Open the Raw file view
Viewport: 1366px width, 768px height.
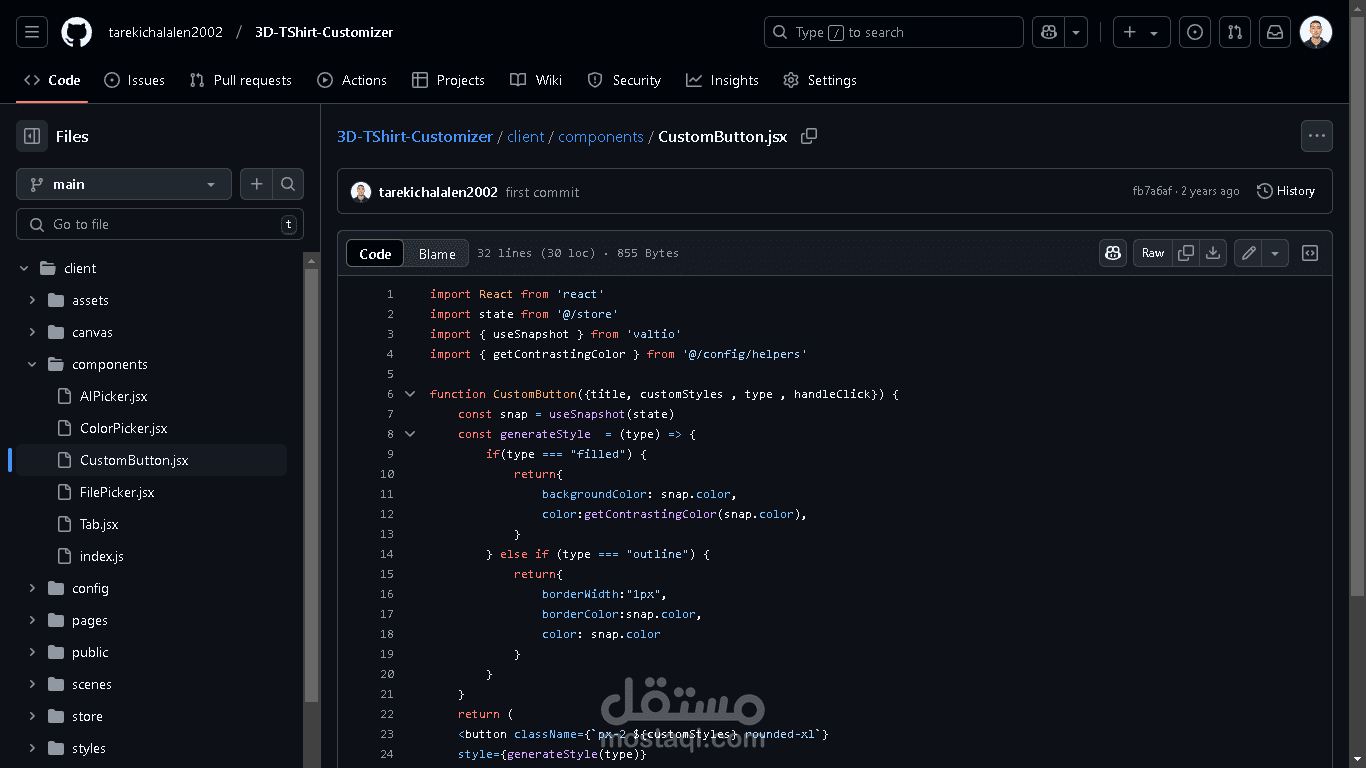[1153, 253]
